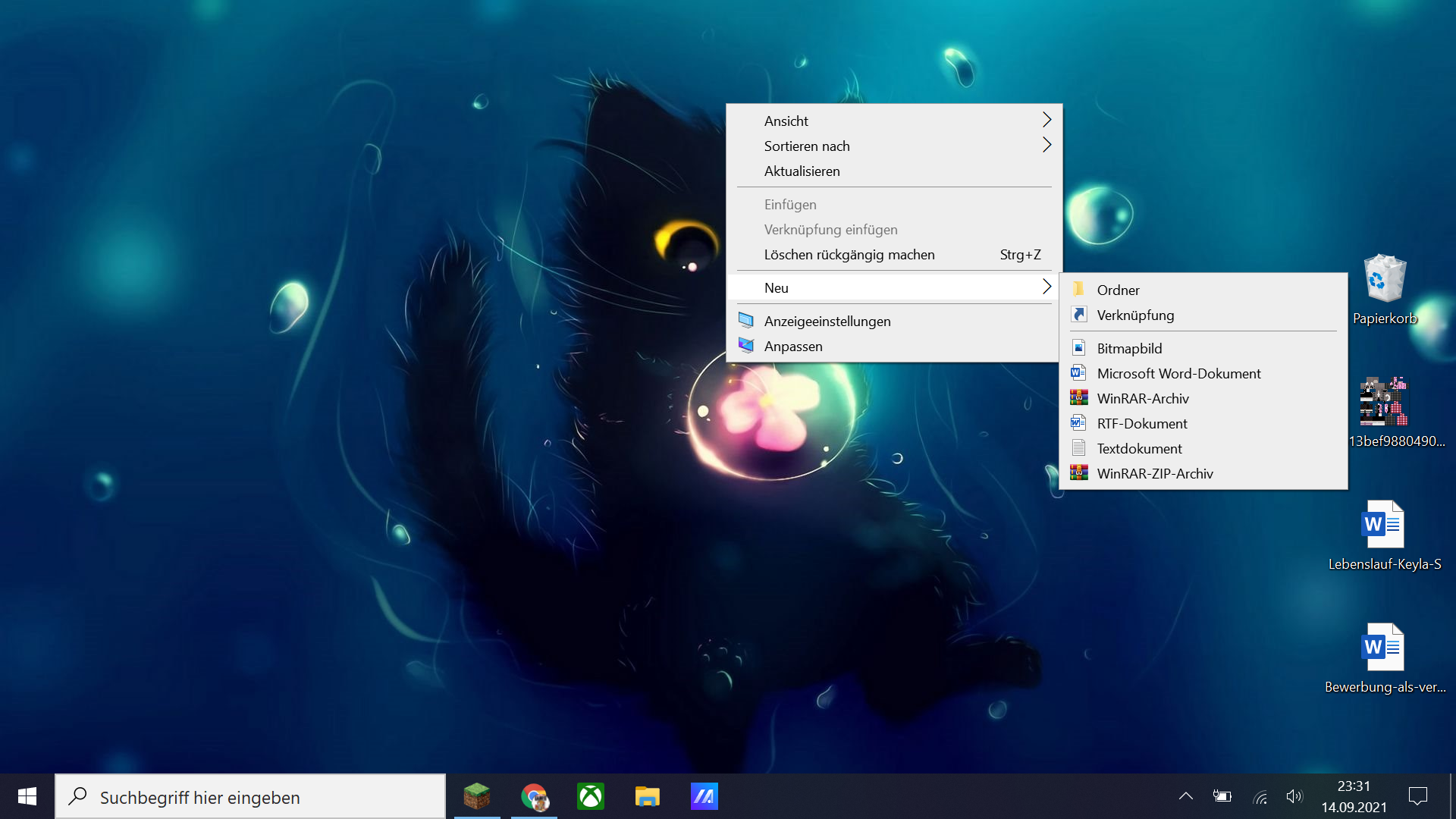1456x819 pixels.
Task: Select Microsoft Word-Dokument in the submenu
Action: coord(1178,373)
